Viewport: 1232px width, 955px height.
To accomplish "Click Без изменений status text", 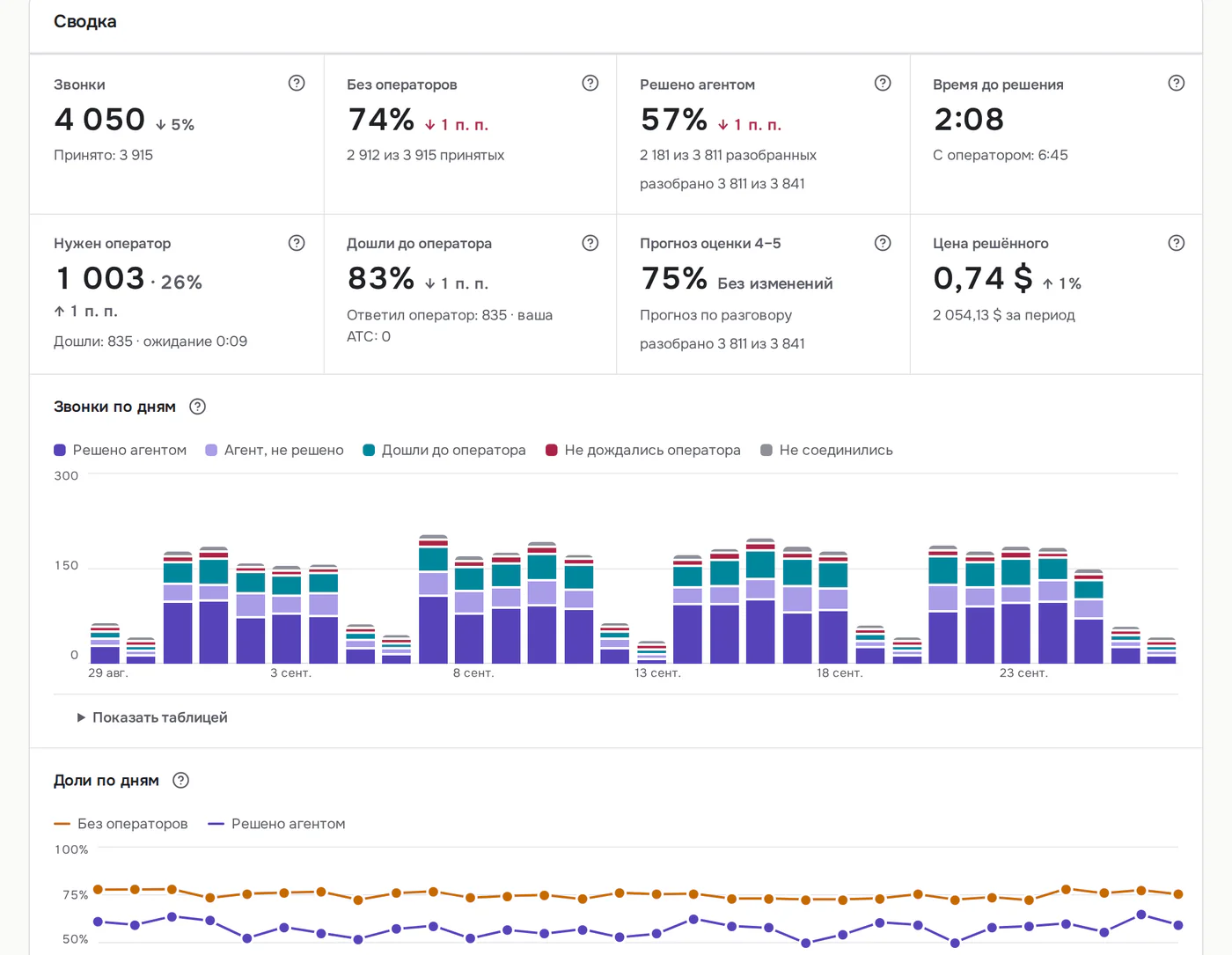I will point(775,283).
